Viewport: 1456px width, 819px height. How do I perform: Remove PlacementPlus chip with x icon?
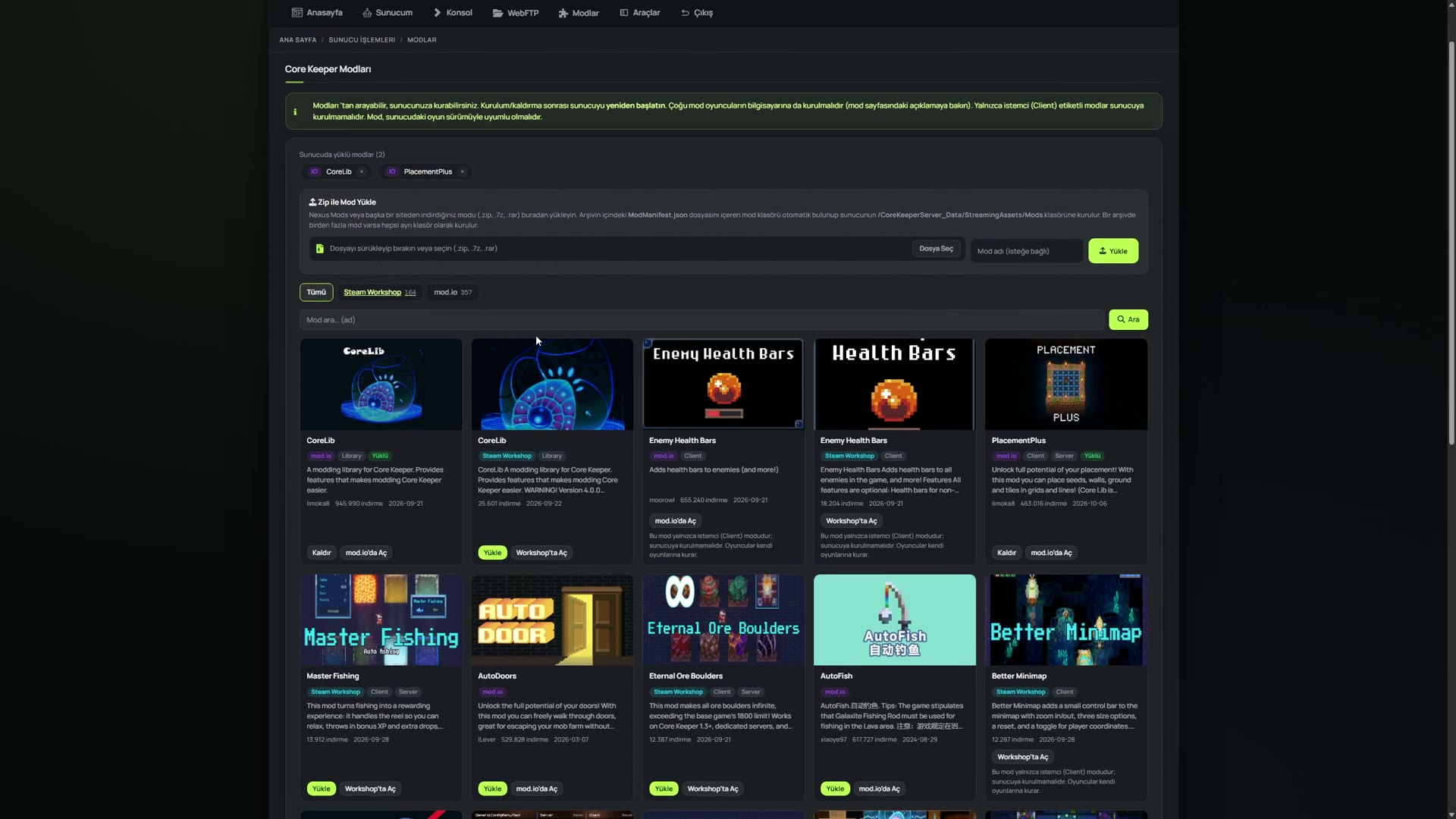[463, 172]
